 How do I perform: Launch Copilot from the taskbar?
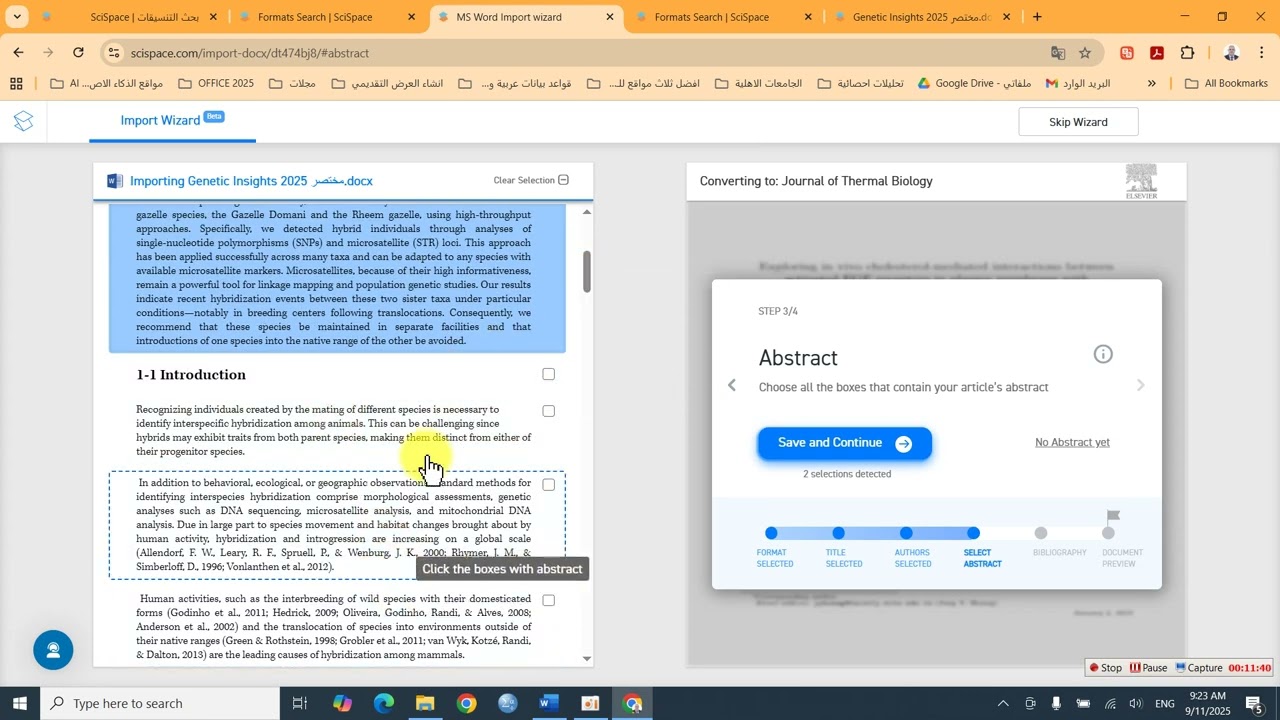click(342, 703)
